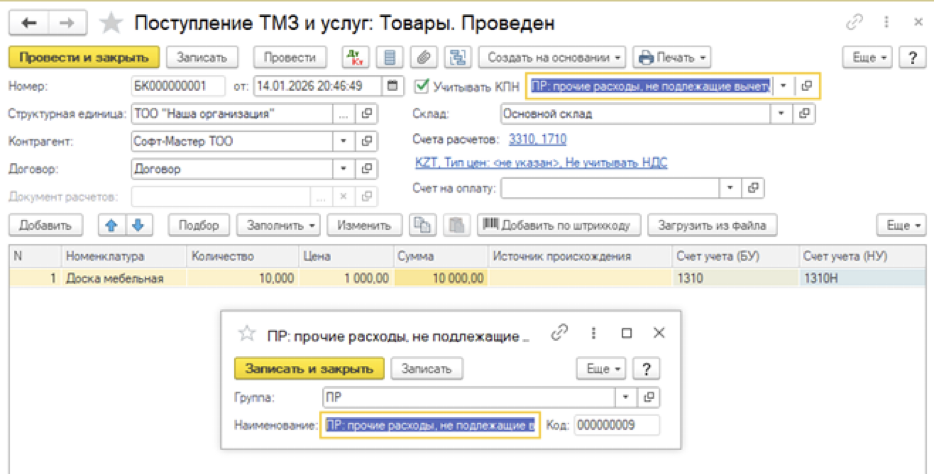Click Провести и закрыть button
The image size is (934, 474).
pyautogui.click(x=82, y=58)
